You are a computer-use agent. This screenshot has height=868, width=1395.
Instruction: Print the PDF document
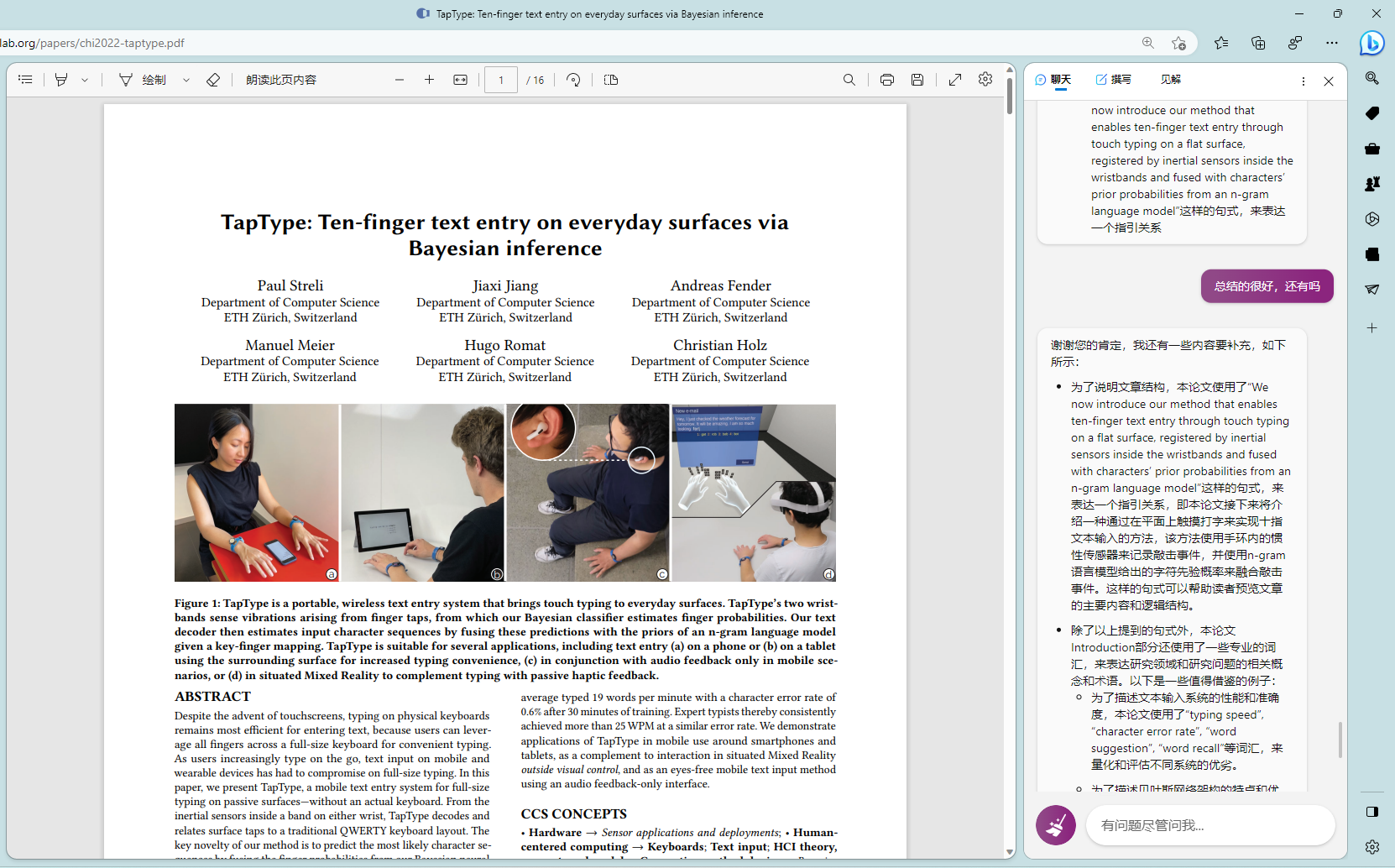(x=887, y=80)
